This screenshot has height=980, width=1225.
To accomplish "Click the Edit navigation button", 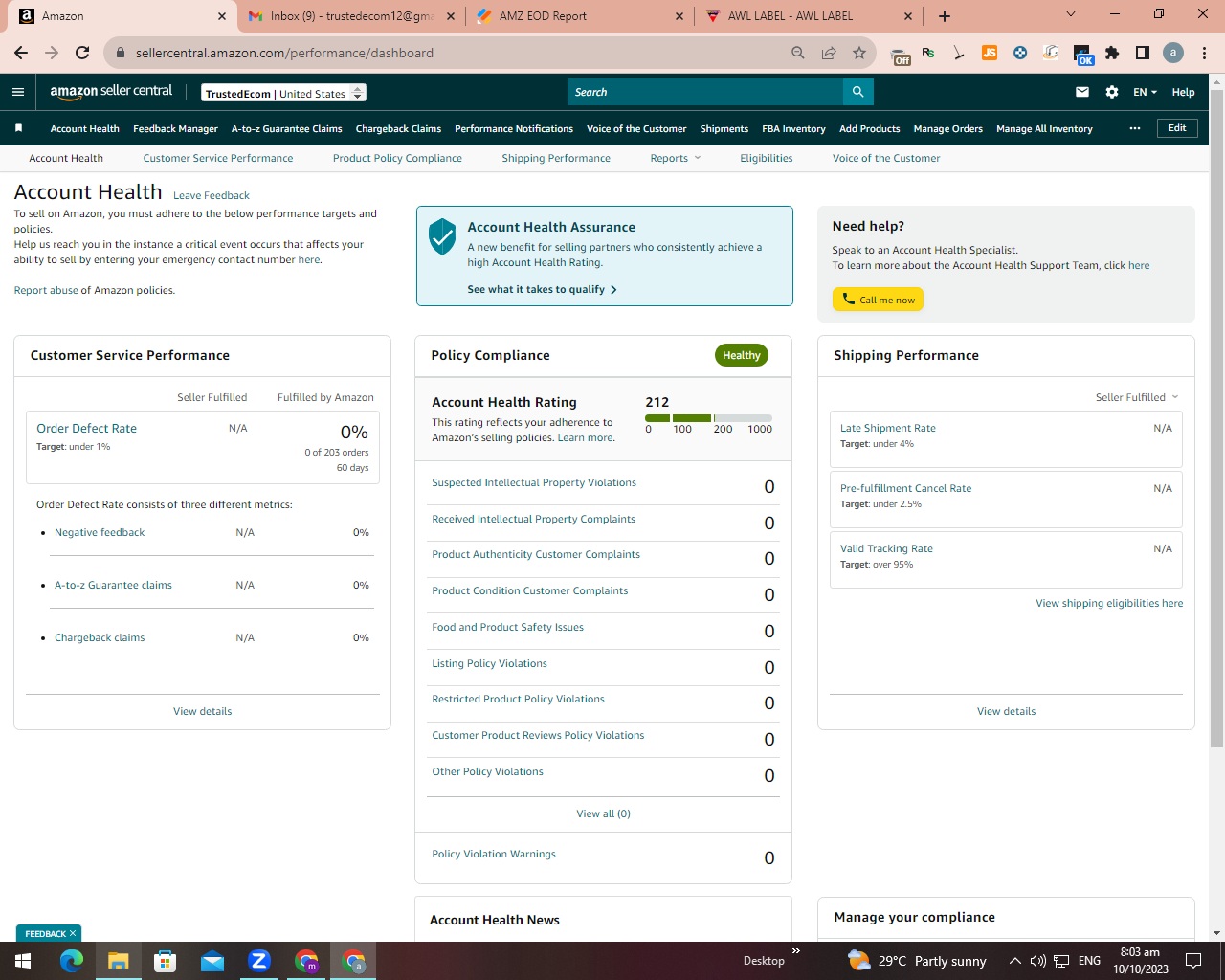I will tap(1177, 128).
